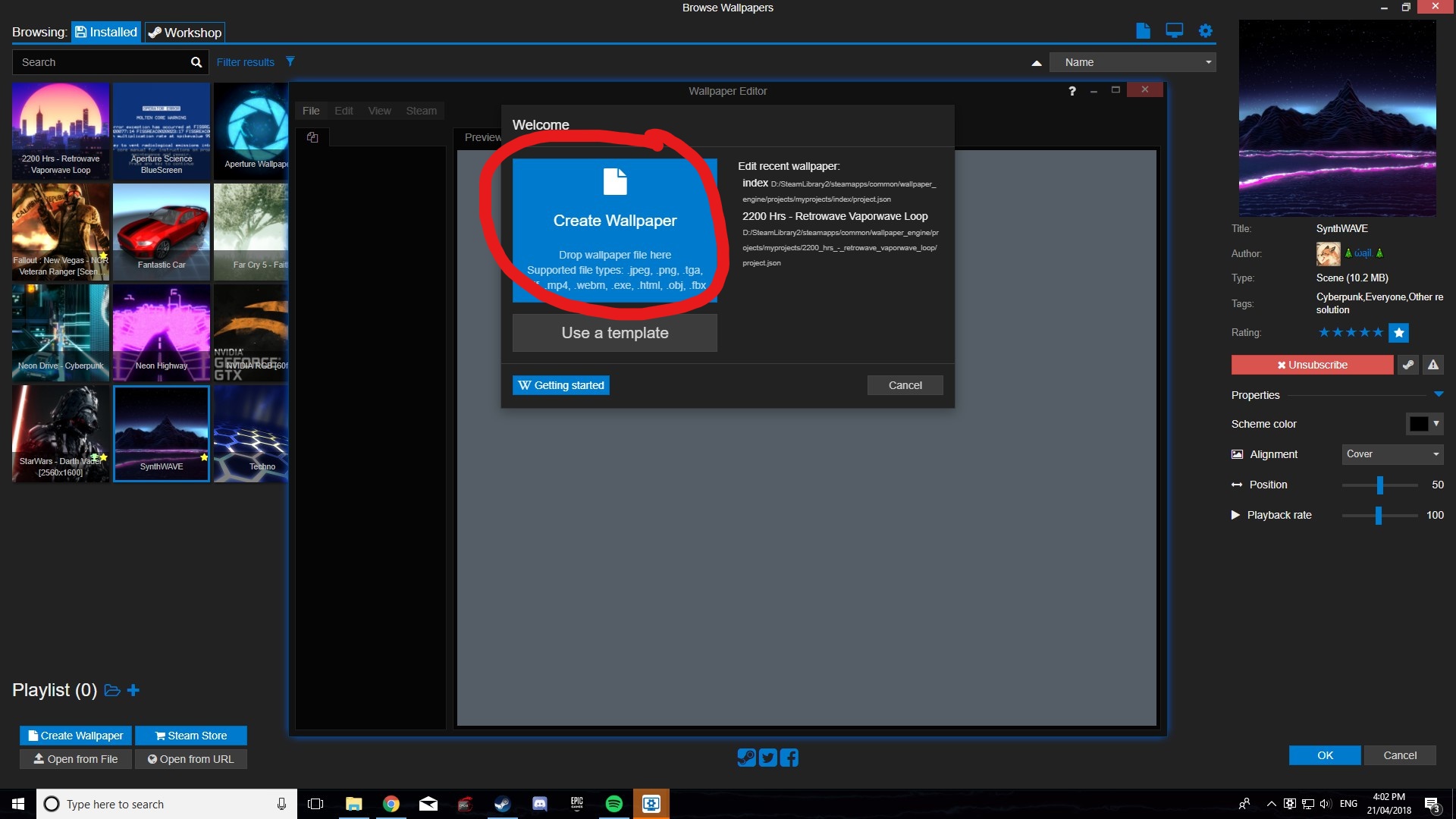Image resolution: width=1456 pixels, height=819 pixels.
Task: Collapse the Properties section arrow
Action: tap(1439, 394)
